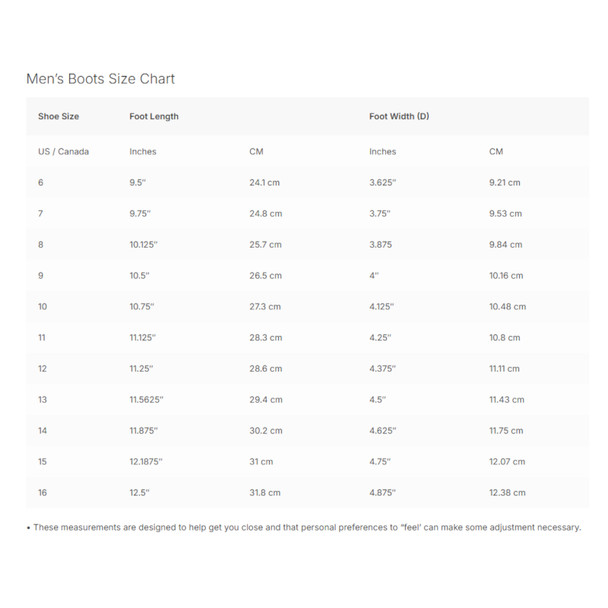The image size is (608, 608).
Task: Select the 24.8 cm foot length cell
Action: 266,214
